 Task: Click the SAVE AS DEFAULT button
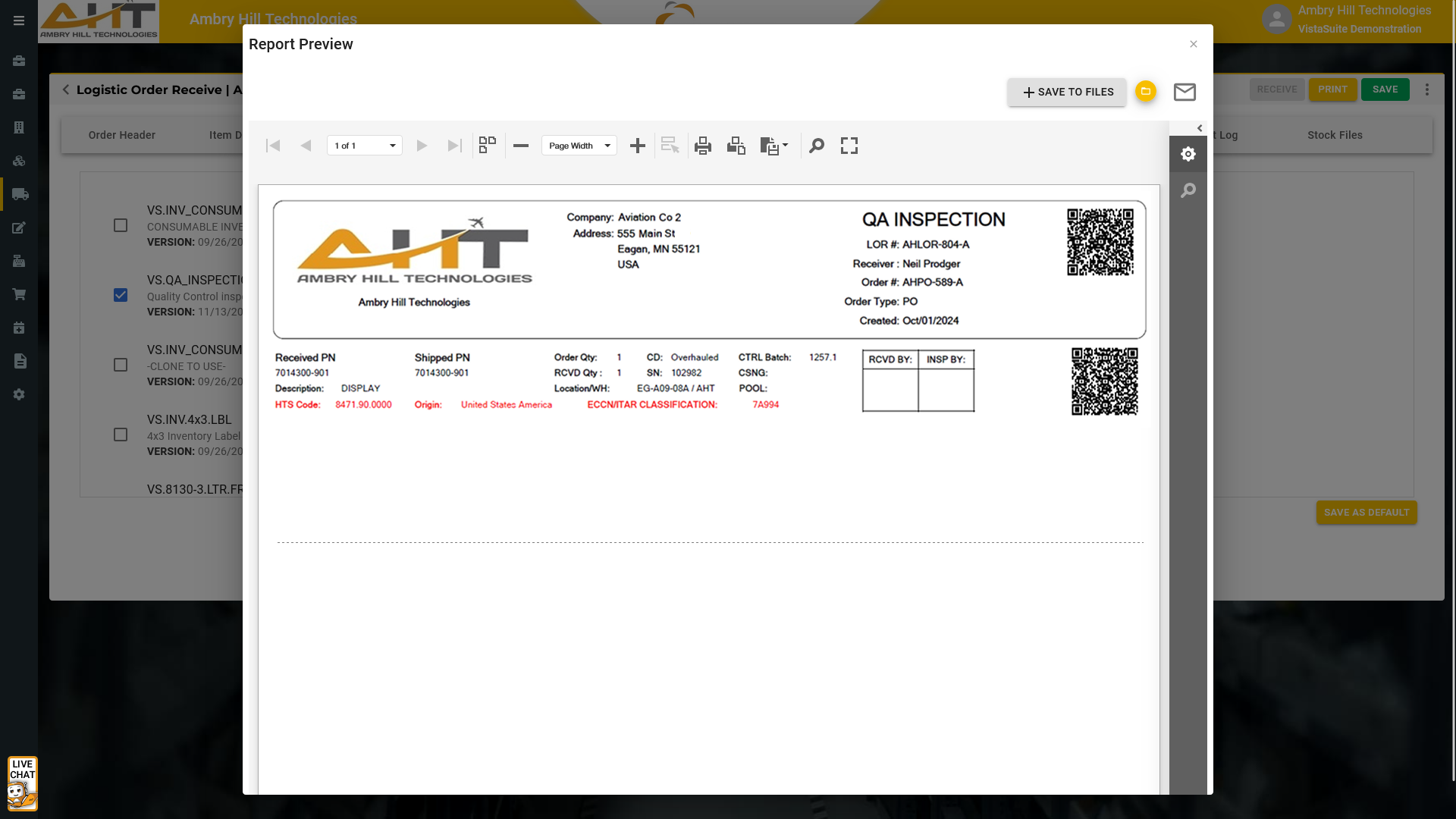(1367, 513)
